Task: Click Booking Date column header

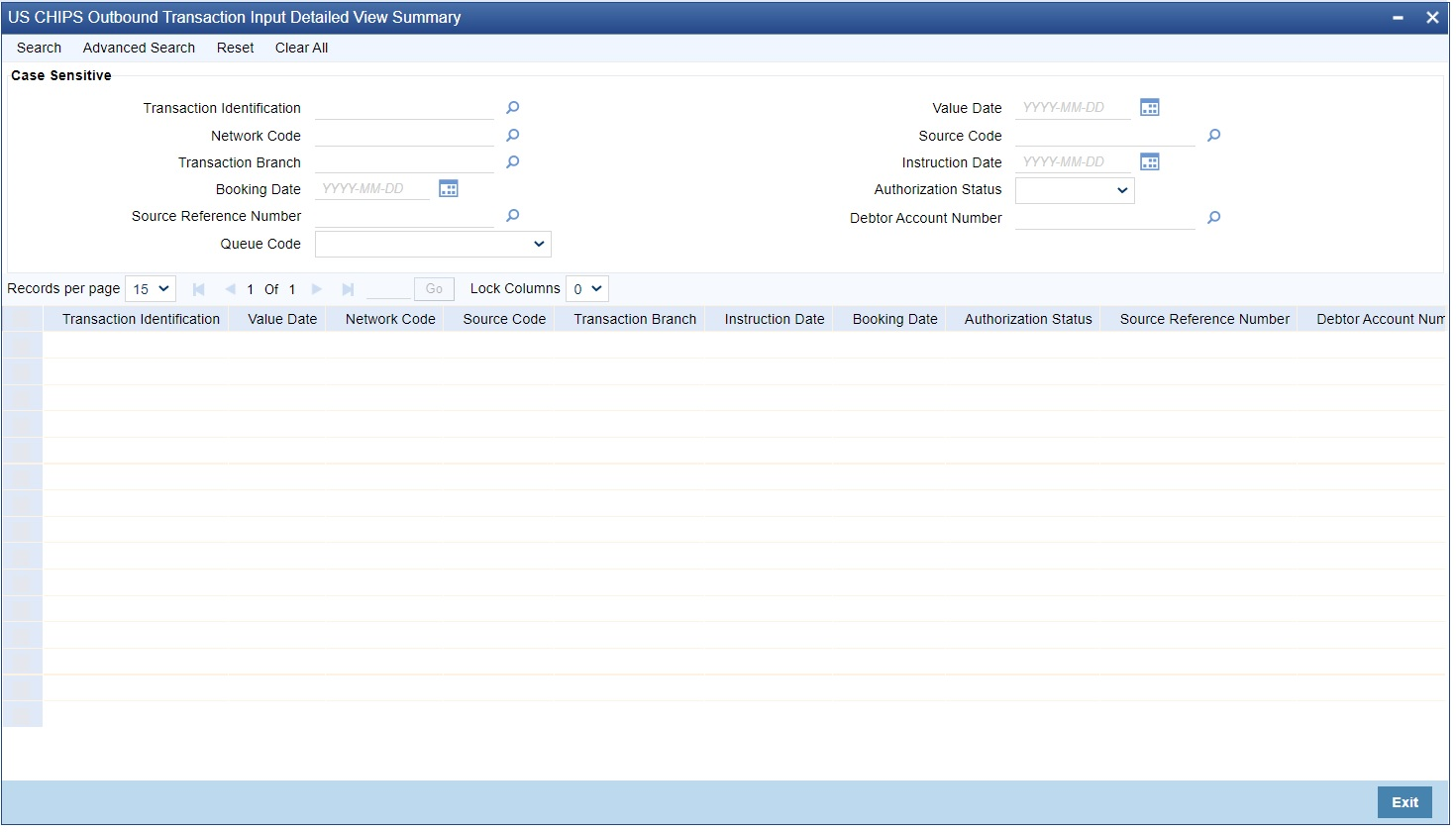Action: (894, 319)
